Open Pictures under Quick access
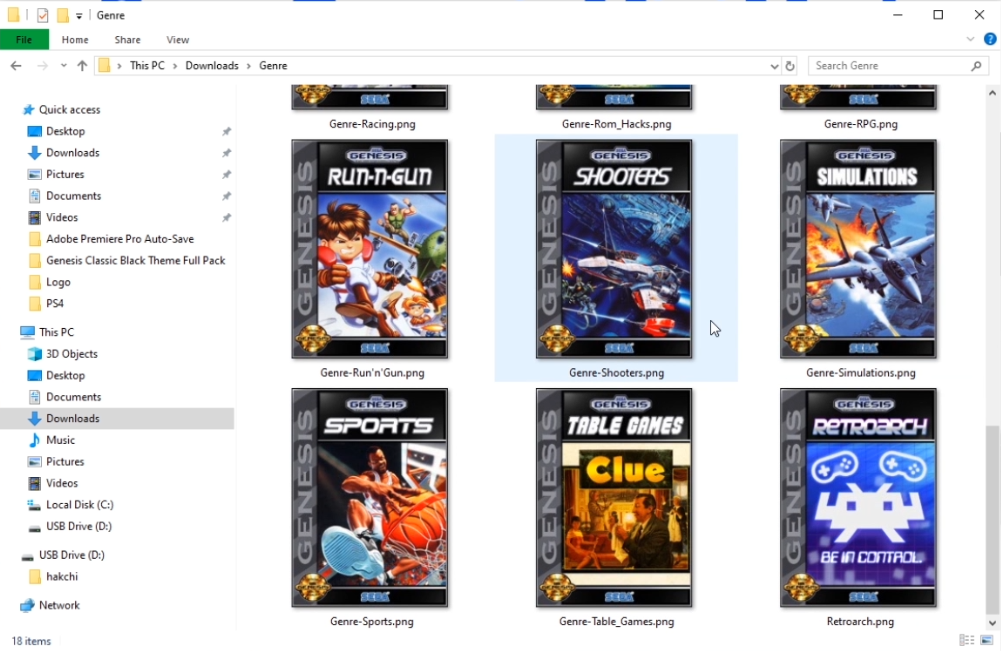 click(64, 174)
